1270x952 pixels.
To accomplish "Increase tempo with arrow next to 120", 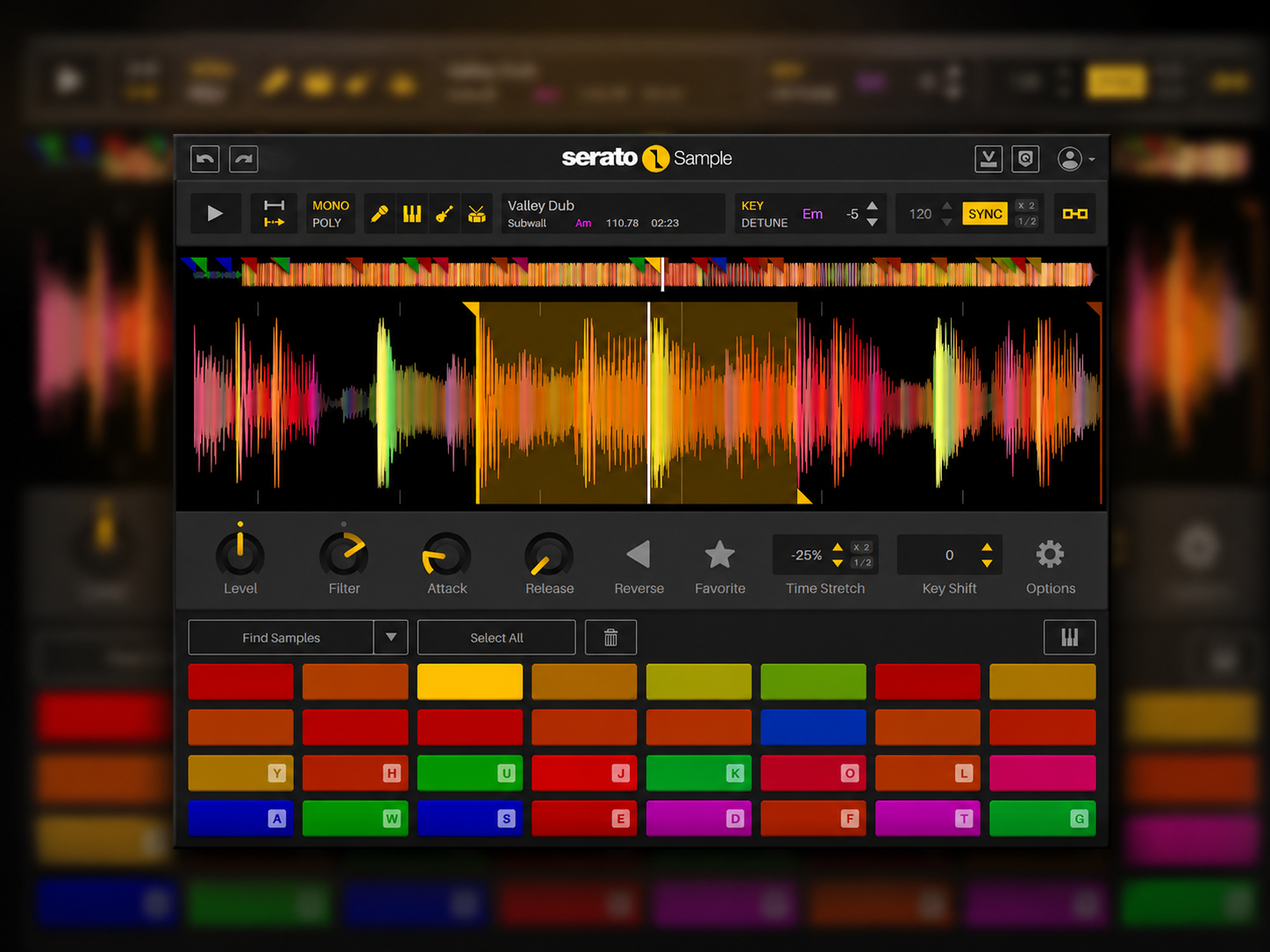I will click(x=946, y=206).
